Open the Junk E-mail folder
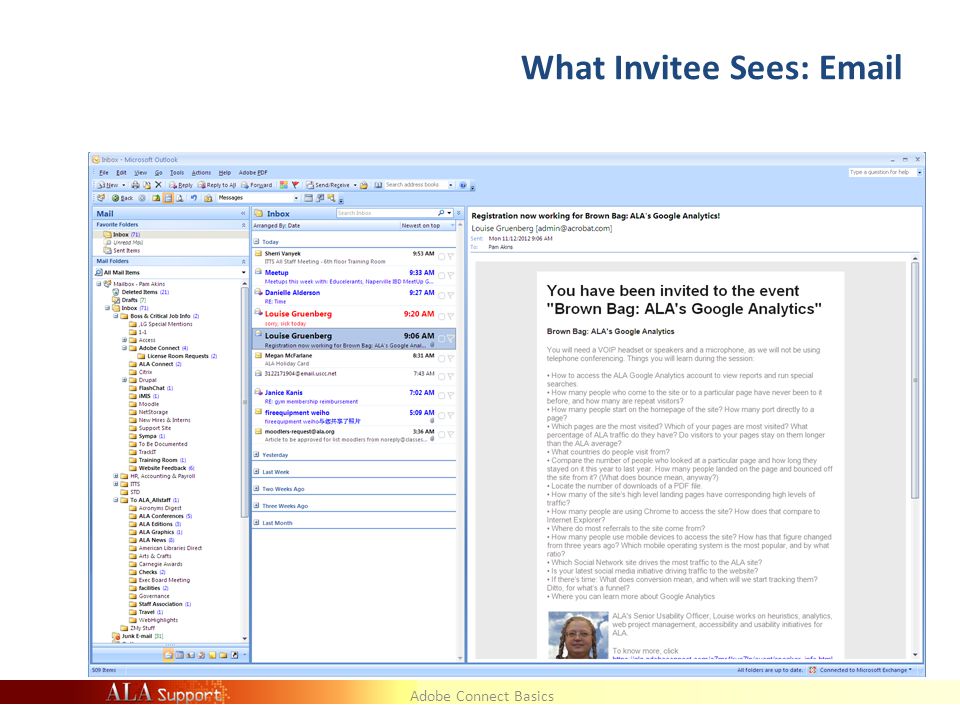Screen dimensions: 960x720 [138, 636]
